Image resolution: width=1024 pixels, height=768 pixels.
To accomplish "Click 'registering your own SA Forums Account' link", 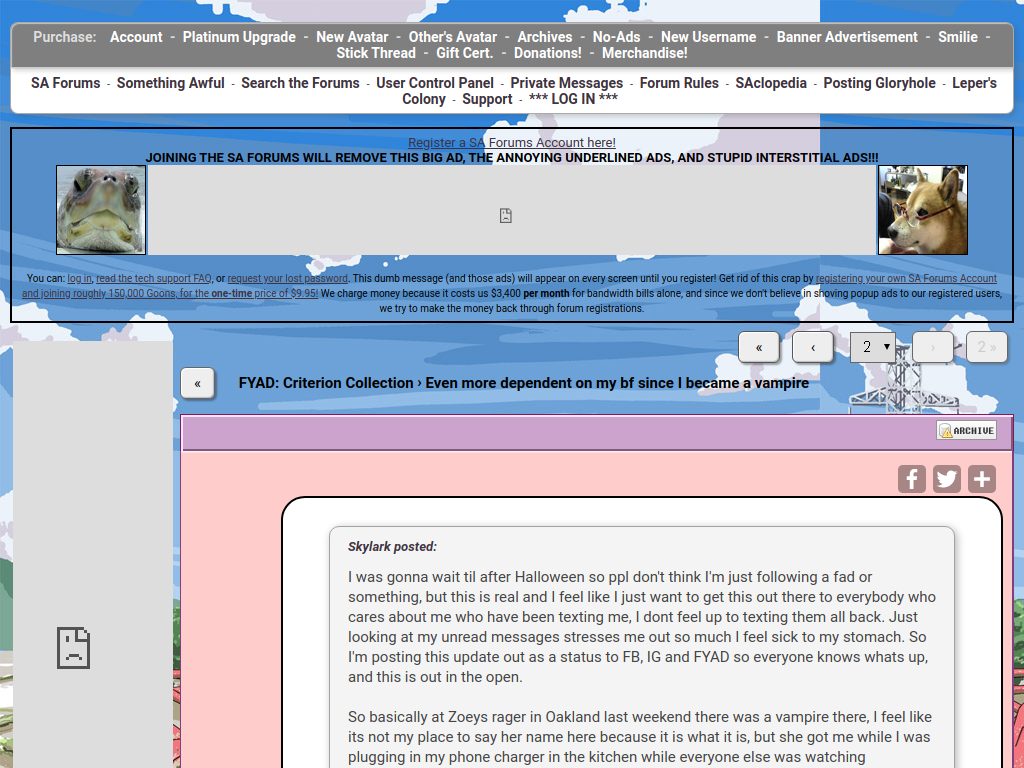I will 906,278.
